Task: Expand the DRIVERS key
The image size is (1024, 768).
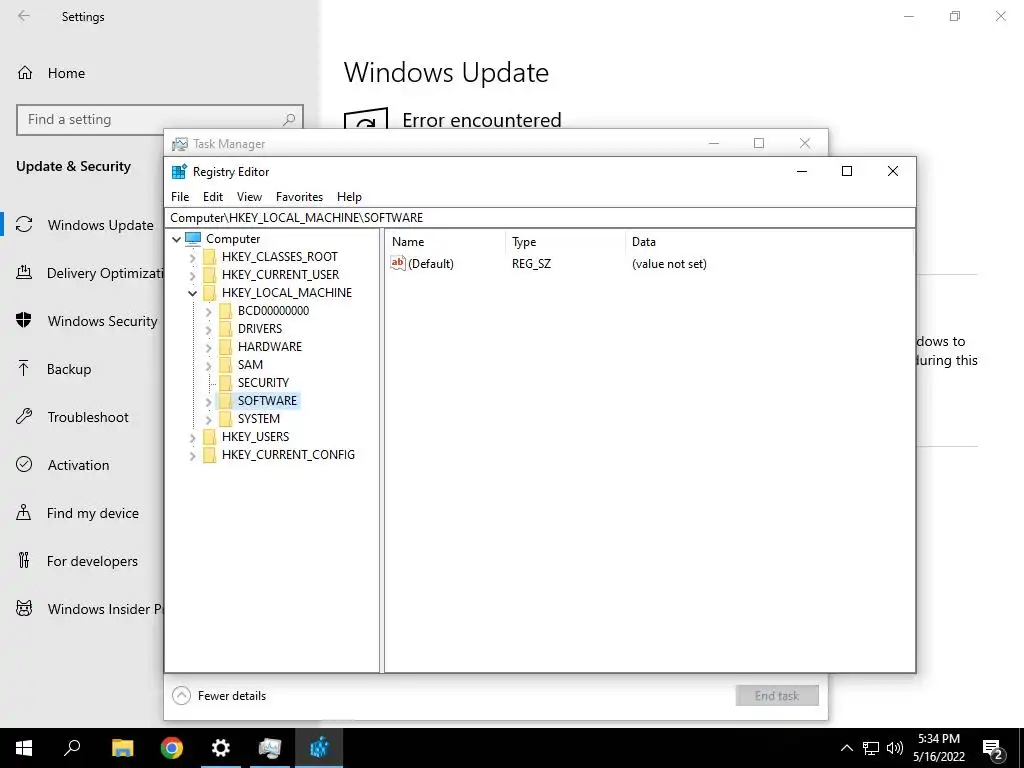Action: (x=208, y=329)
